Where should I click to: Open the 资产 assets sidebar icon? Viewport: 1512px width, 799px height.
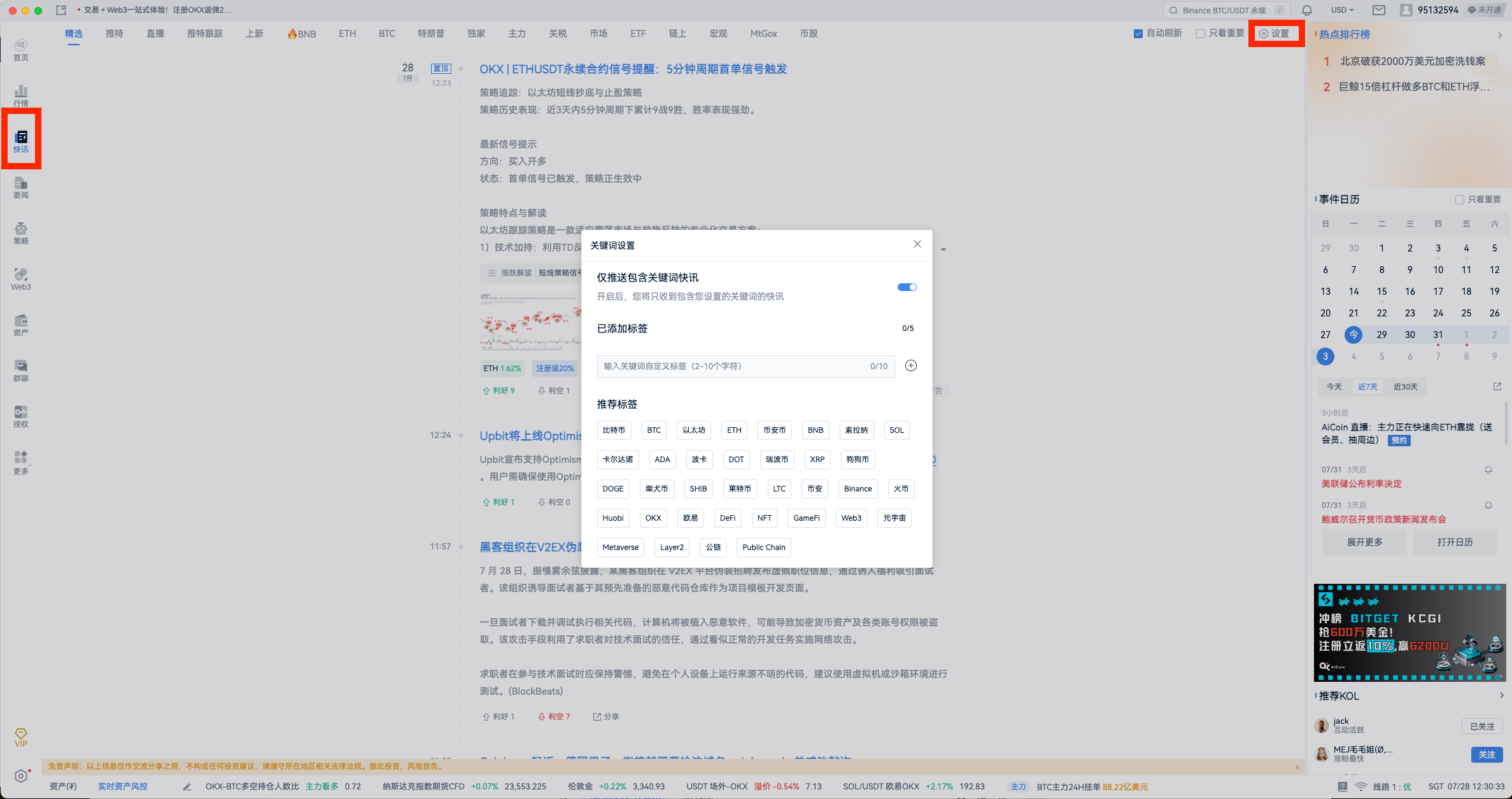(x=21, y=325)
